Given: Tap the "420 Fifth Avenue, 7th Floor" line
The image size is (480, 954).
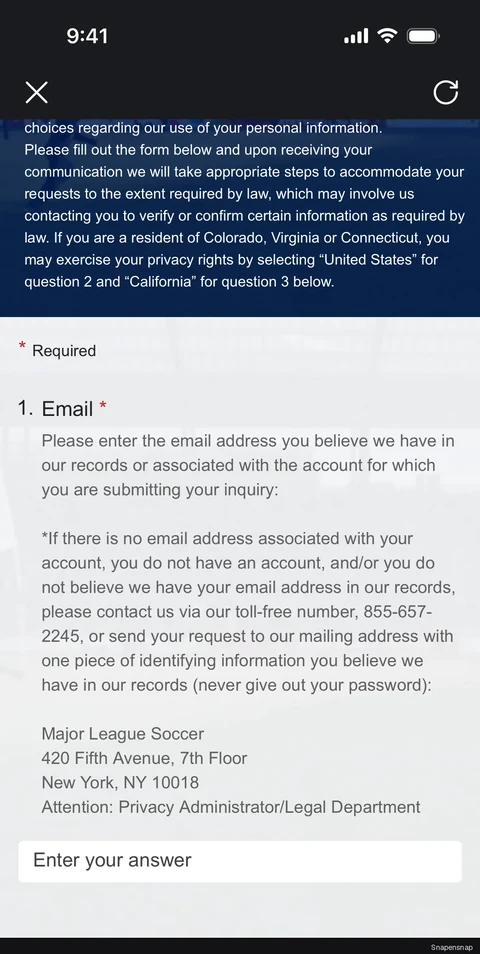Looking at the screenshot, I should point(144,758).
